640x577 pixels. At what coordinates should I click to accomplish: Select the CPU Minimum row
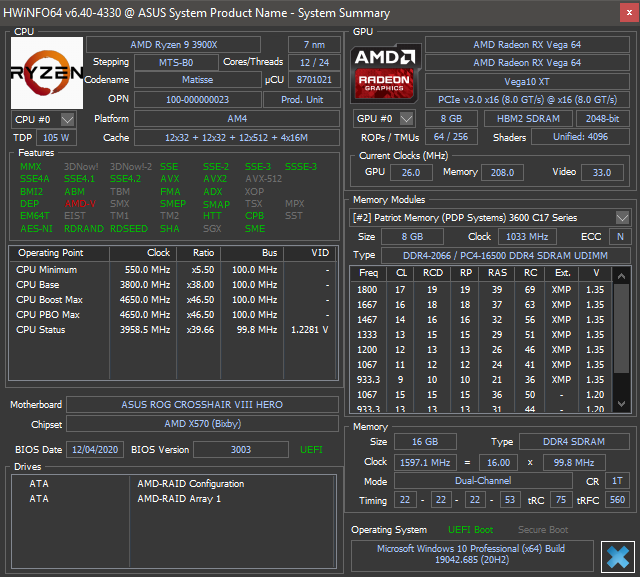click(x=173, y=270)
